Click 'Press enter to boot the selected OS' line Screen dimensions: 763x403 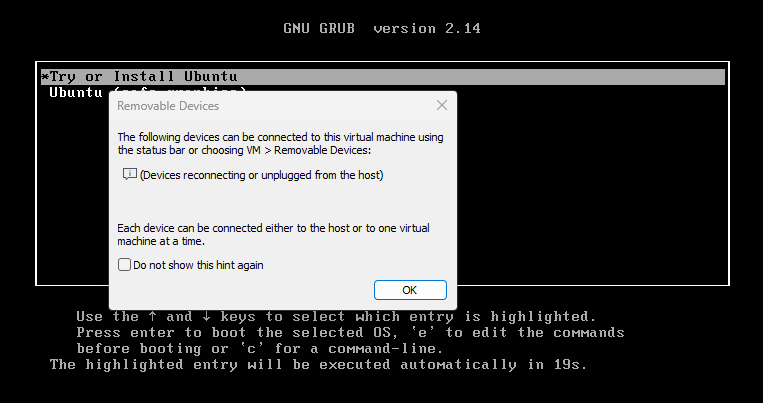(x=350, y=333)
